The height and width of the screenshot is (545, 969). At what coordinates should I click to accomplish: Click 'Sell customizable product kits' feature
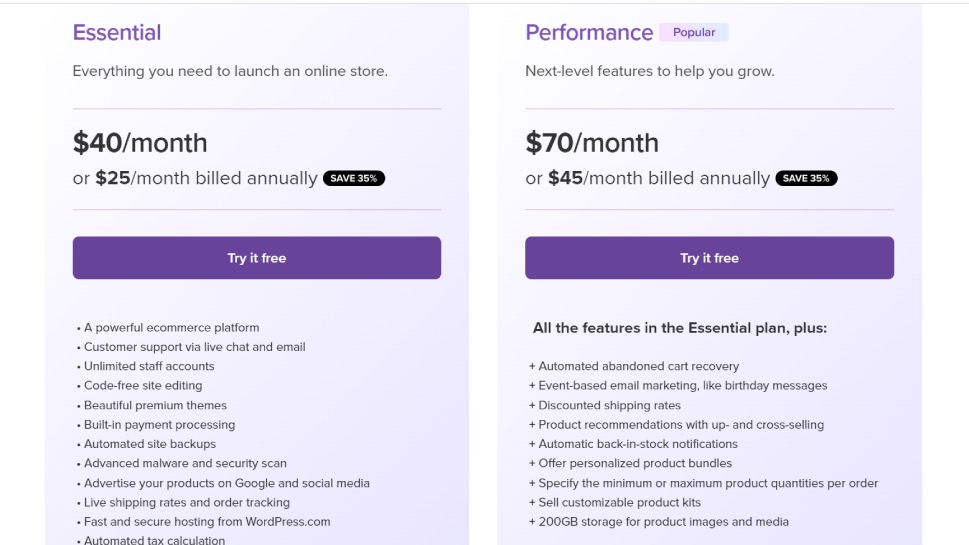tap(614, 502)
